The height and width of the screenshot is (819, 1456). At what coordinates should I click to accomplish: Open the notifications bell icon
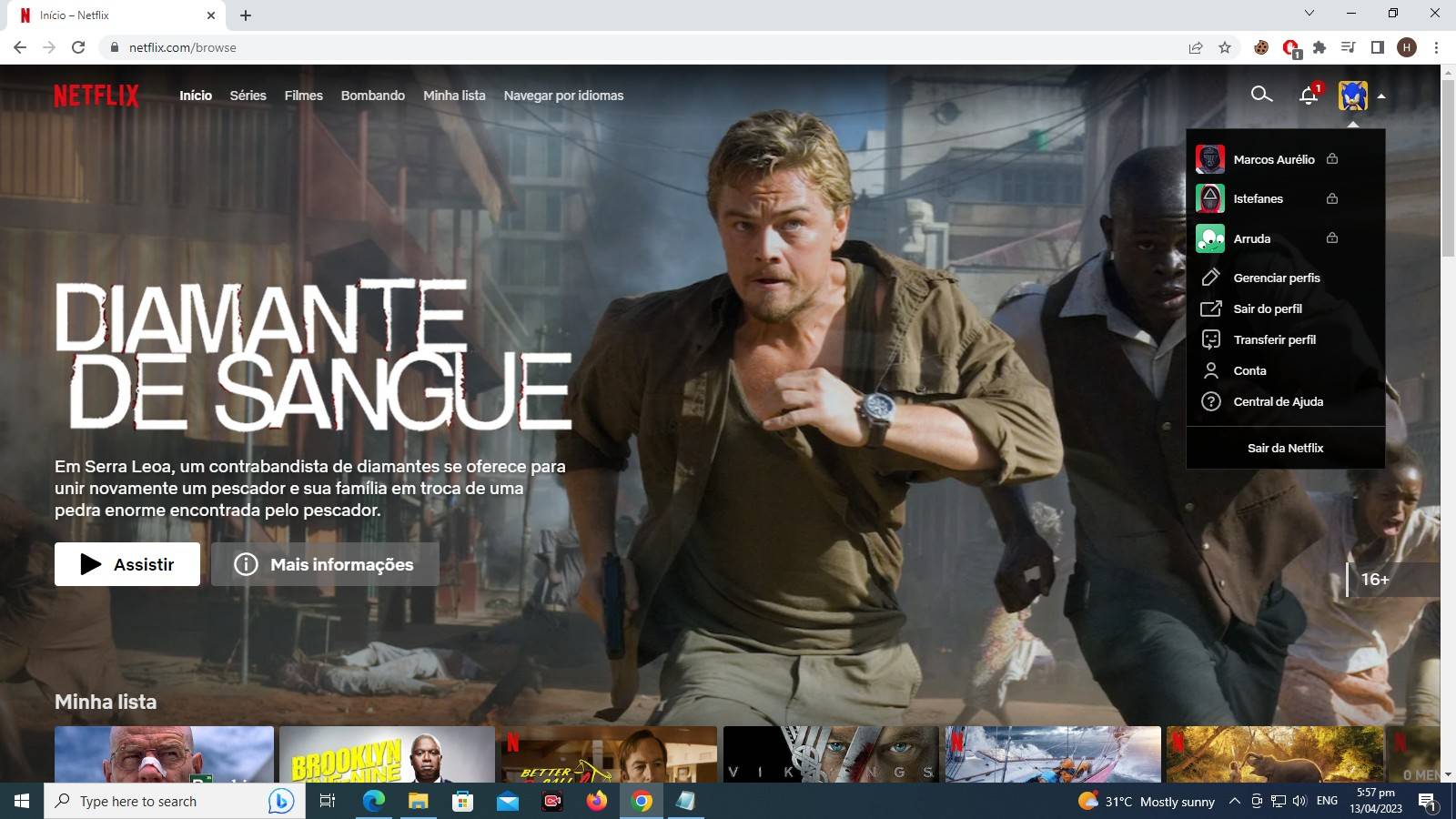(x=1309, y=96)
